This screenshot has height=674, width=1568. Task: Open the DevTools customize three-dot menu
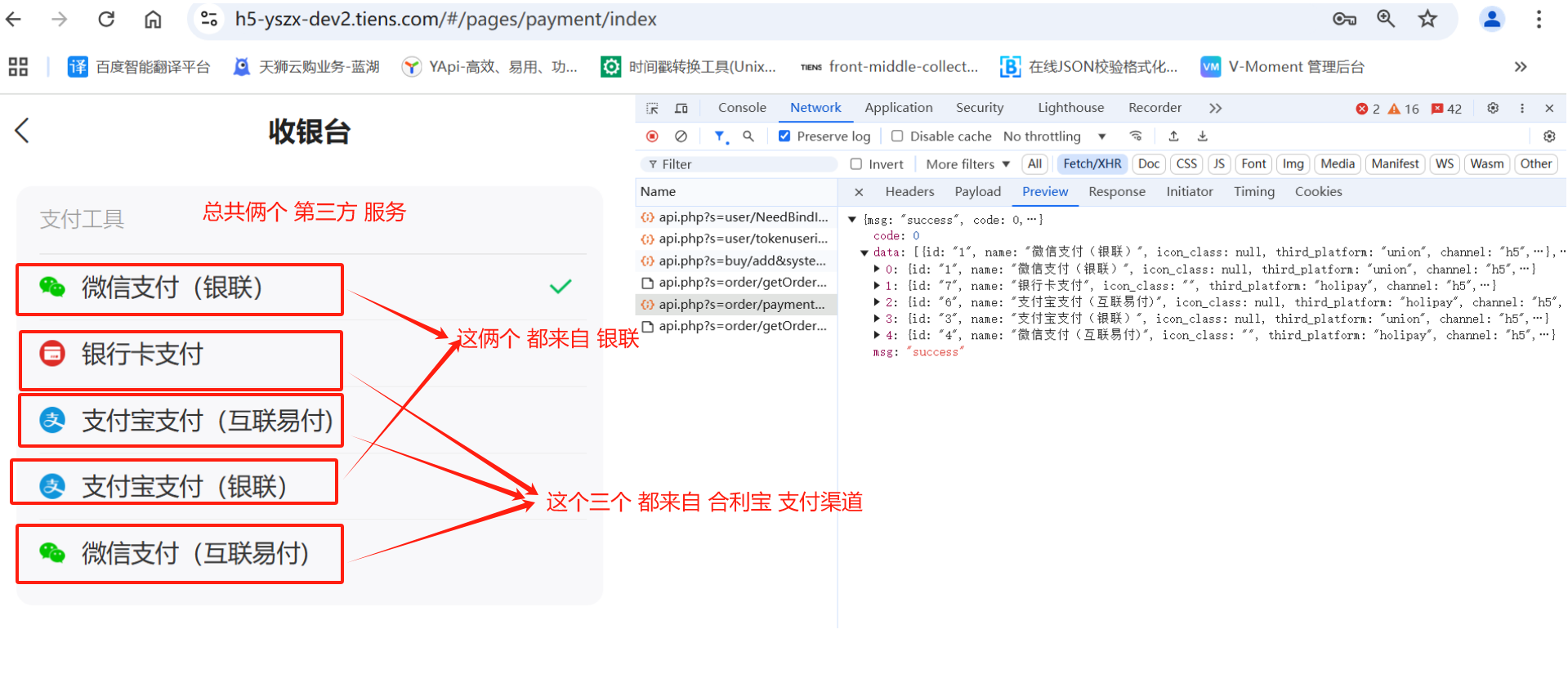click(x=1522, y=108)
